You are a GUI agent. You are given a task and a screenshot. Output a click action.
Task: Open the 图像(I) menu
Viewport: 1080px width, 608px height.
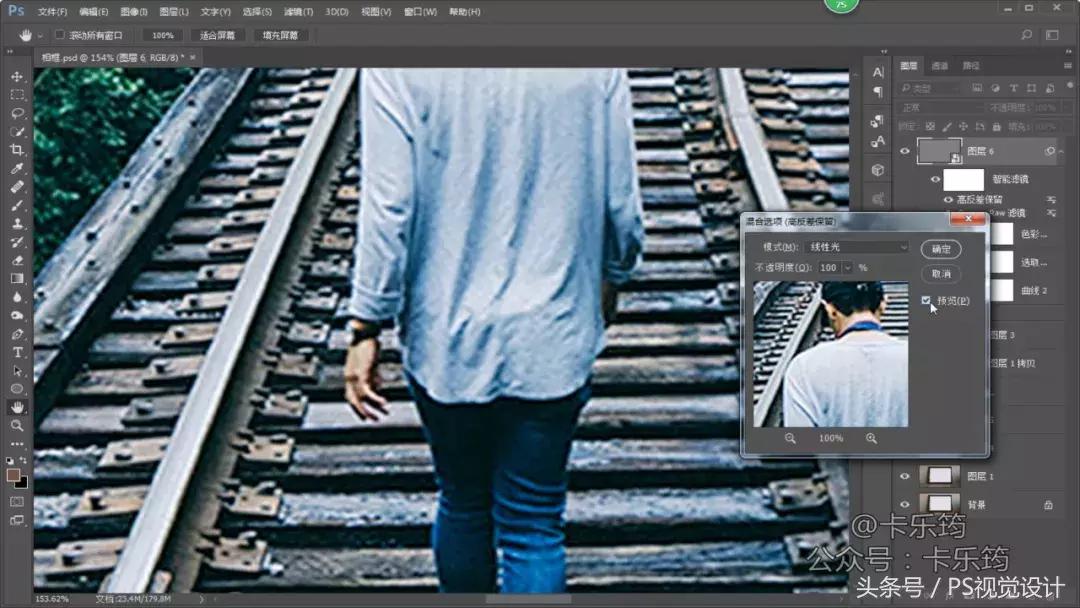pyautogui.click(x=134, y=12)
